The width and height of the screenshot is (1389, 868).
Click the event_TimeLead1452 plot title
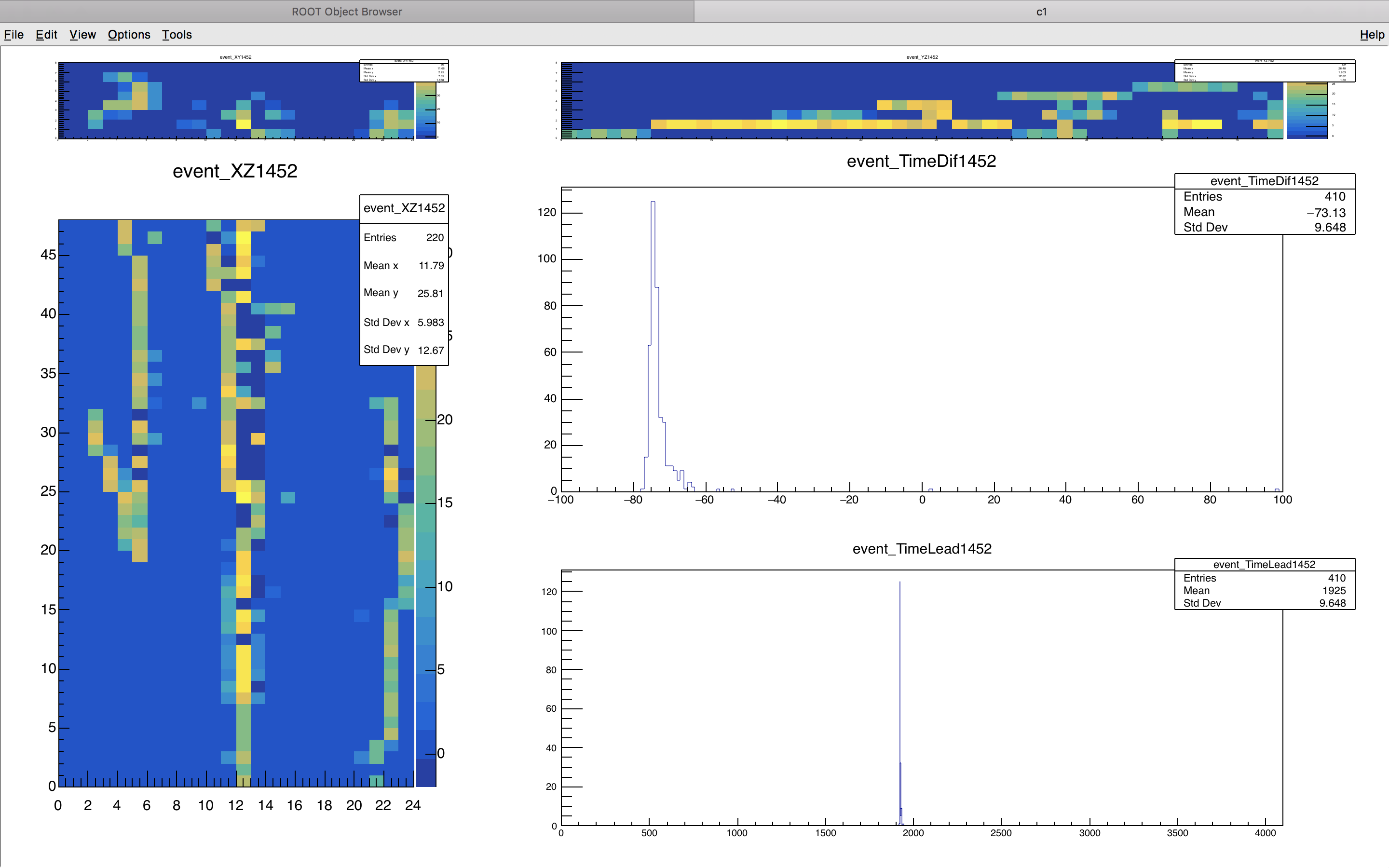click(x=922, y=549)
